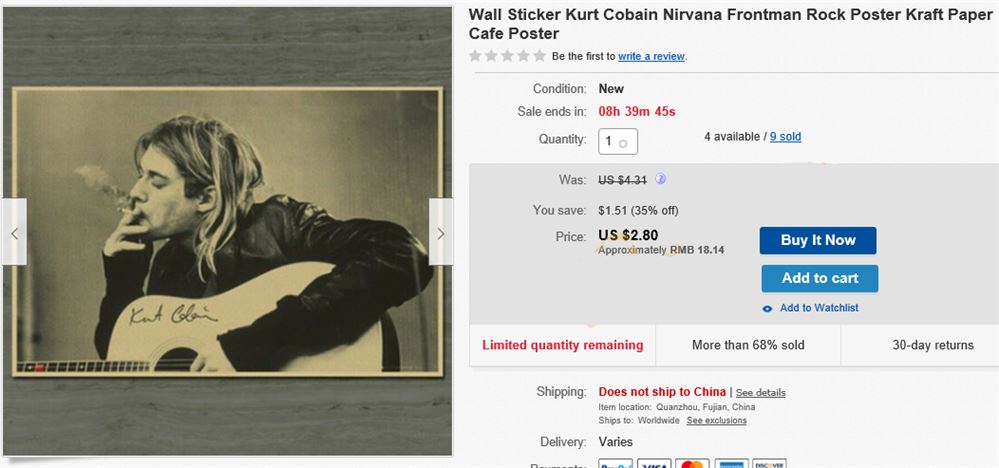Click the Kurt Cobain poster image
This screenshot has width=999, height=468.
coord(228,232)
